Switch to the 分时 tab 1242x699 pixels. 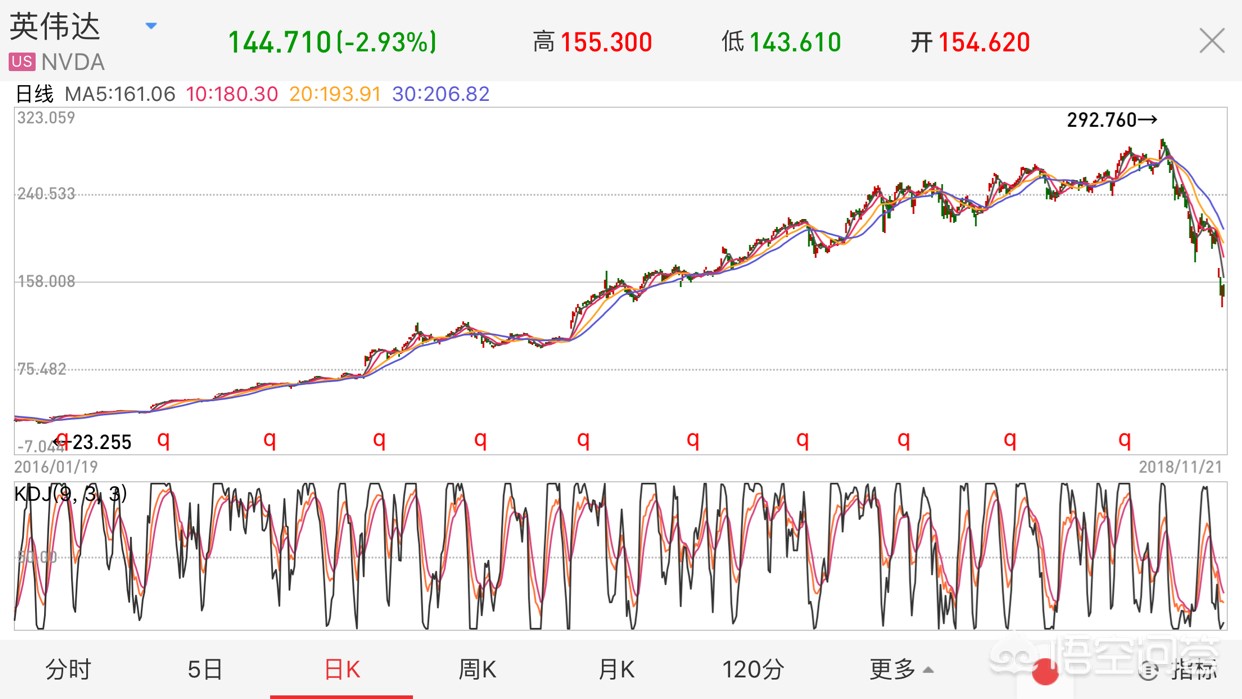click(x=68, y=669)
